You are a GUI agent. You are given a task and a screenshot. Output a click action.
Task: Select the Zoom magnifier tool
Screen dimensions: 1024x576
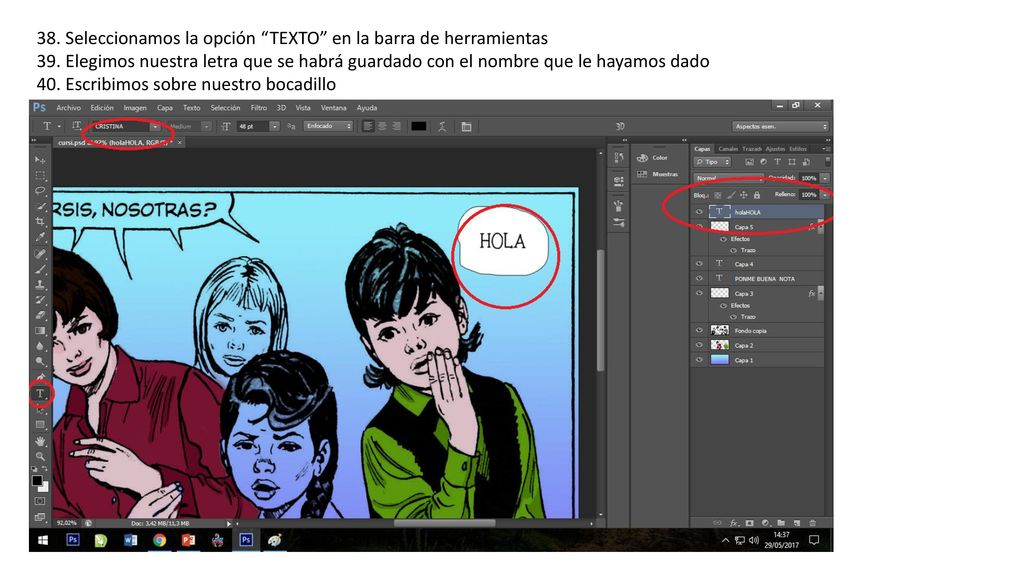coord(40,456)
